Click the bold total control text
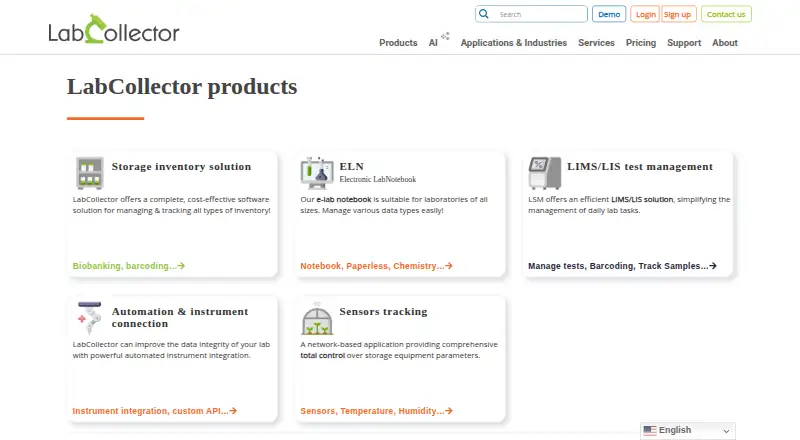800x440 pixels. [x=322, y=355]
